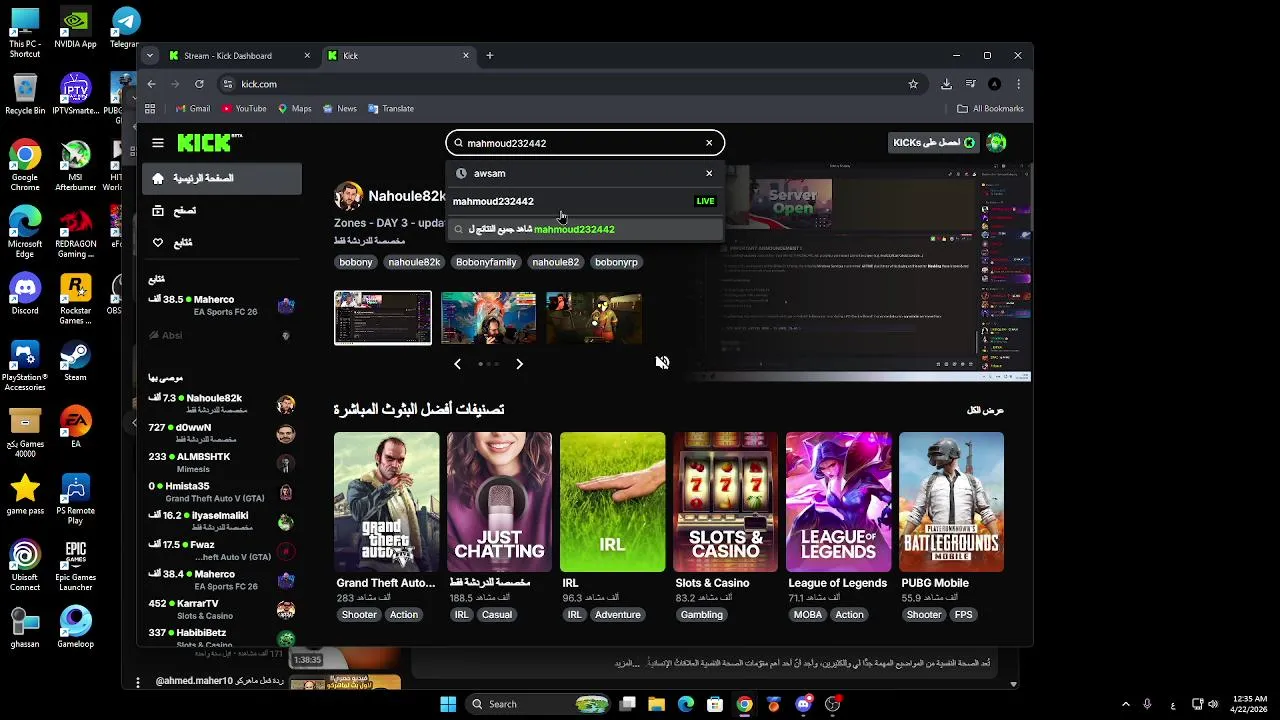Open the League of Legends category card
Screen dimensions: 1280x720
[838, 502]
